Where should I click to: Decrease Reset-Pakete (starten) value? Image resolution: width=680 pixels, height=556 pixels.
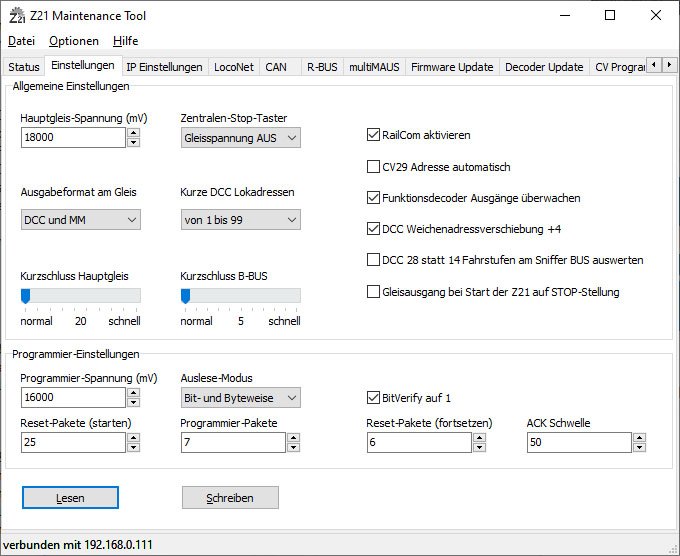[134, 447]
